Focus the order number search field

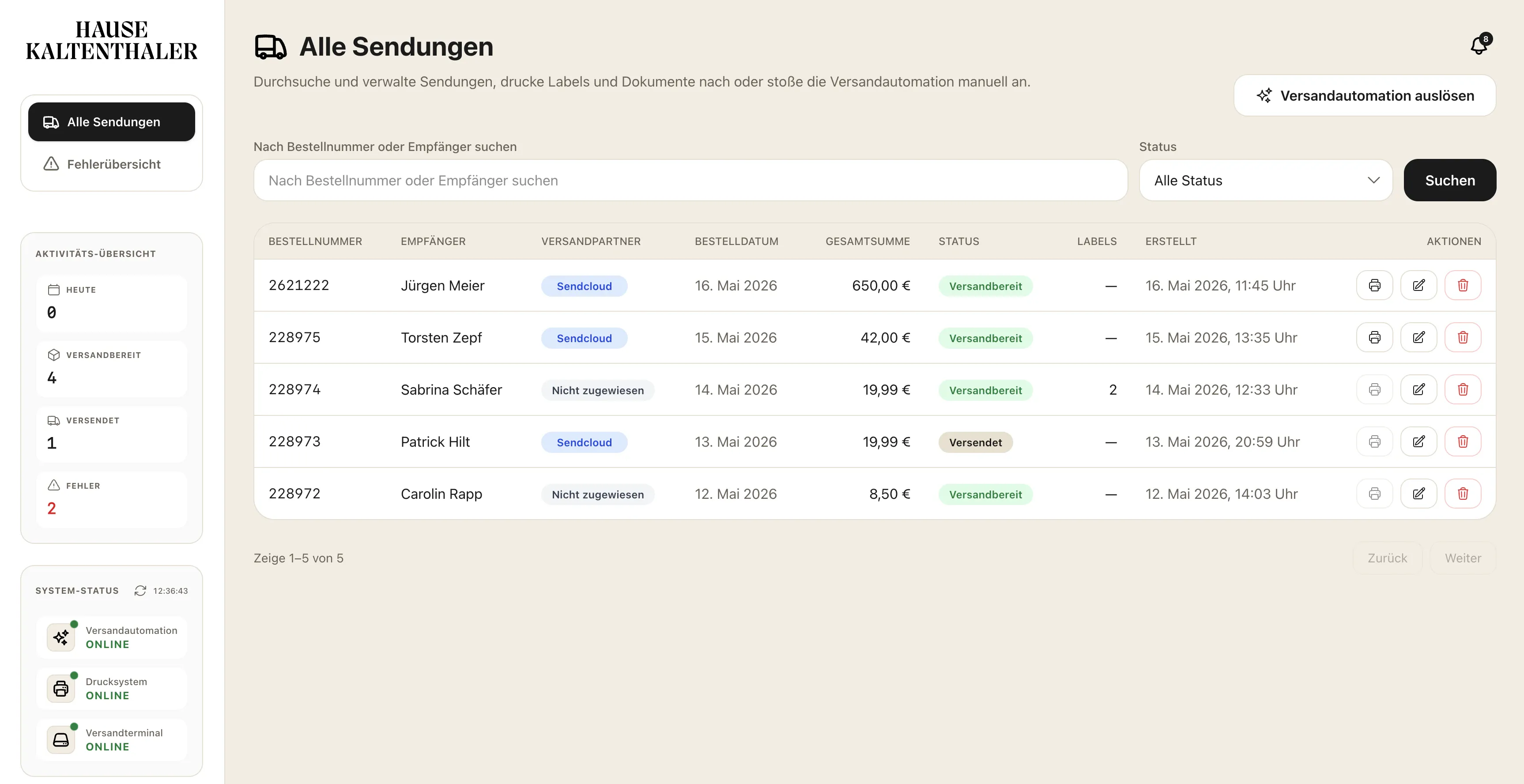pos(690,181)
